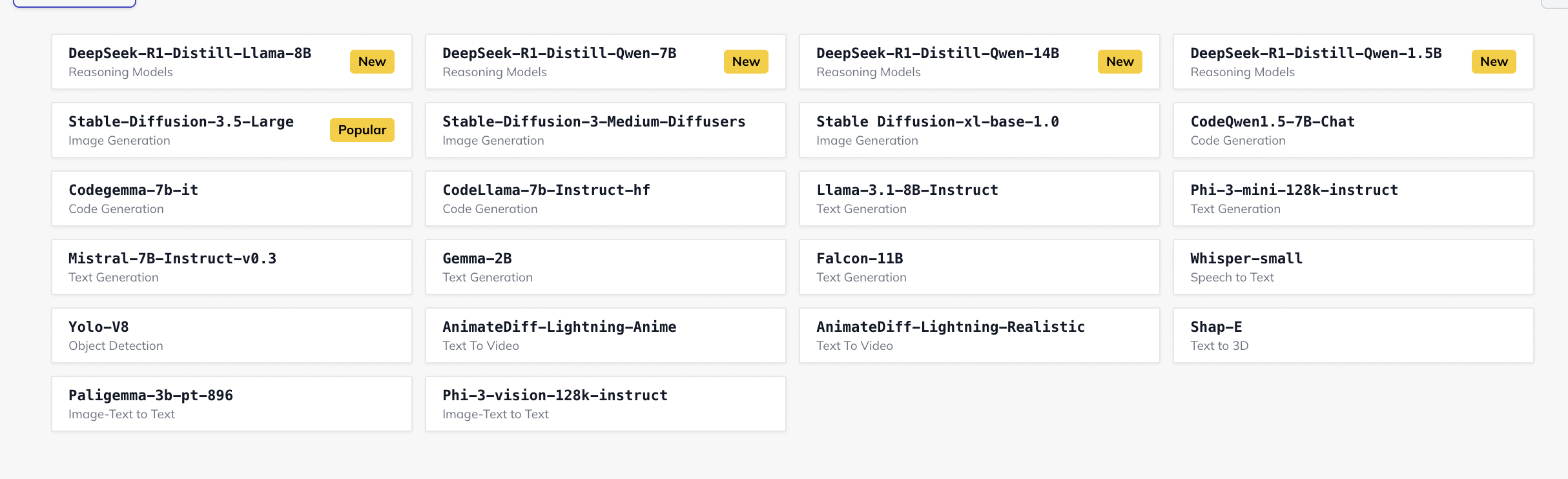This screenshot has width=1568, height=479.
Task: Click the New badge on DeepSeek-R1-Distill-Qwen-14B
Action: coord(1120,62)
